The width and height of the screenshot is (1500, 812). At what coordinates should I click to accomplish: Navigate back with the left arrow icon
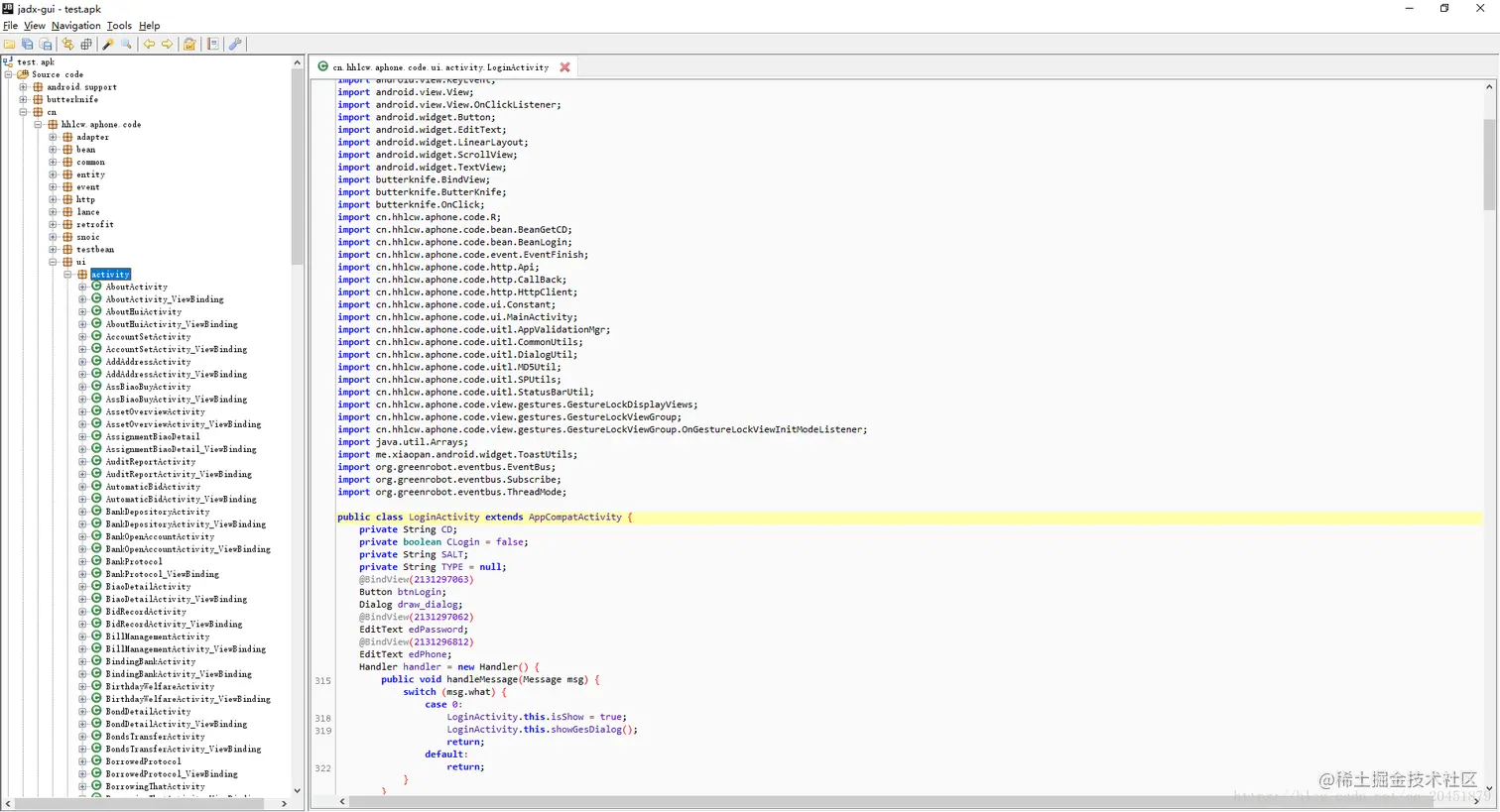click(149, 44)
